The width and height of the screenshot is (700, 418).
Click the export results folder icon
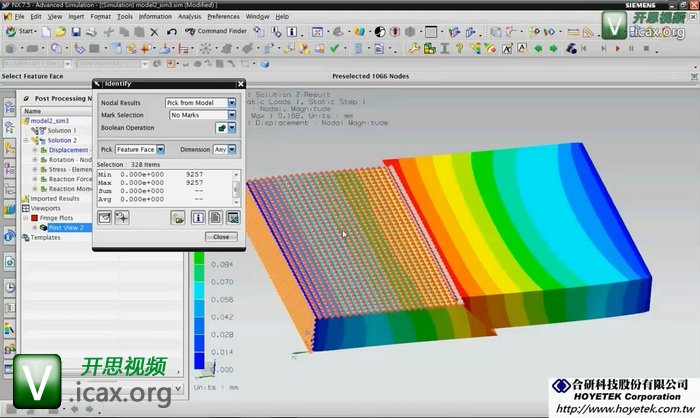coord(178,217)
